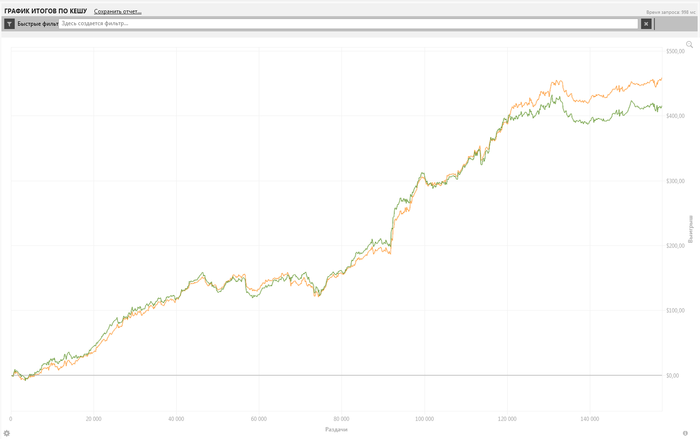Click the 'Раздачи' x-axis title

(336, 430)
